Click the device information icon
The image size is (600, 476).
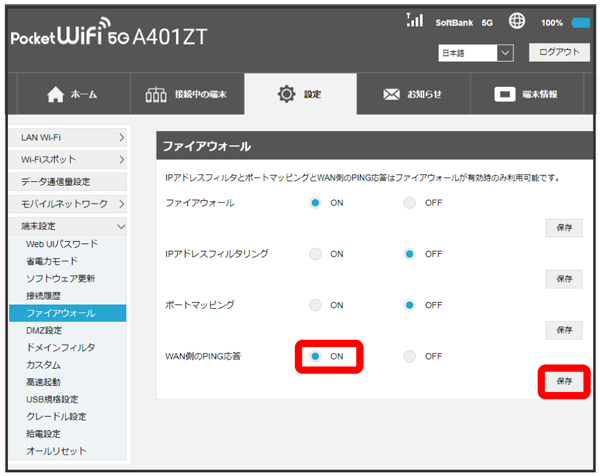pyautogui.click(x=506, y=94)
